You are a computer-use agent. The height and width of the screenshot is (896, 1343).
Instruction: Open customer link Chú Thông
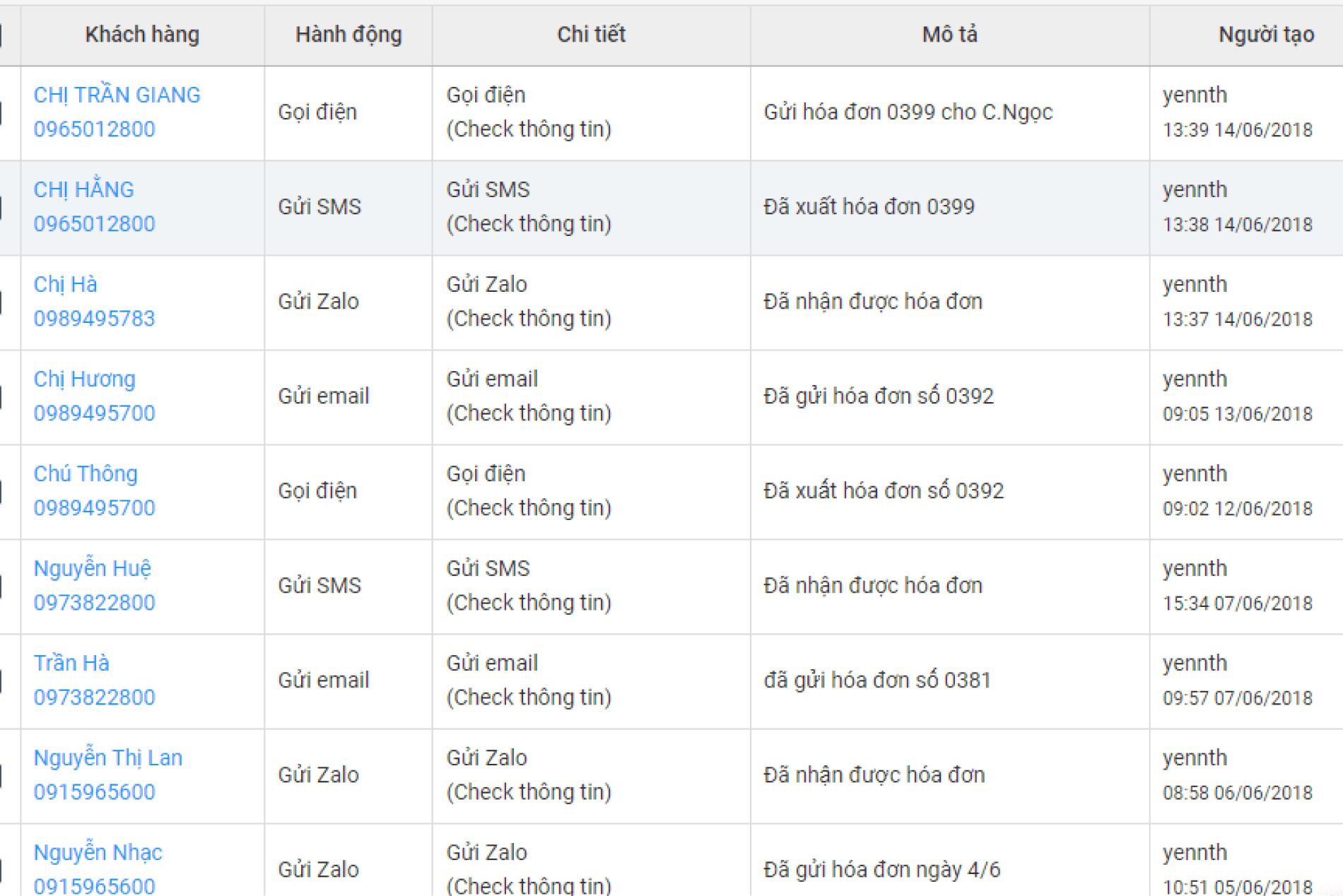pos(86,473)
